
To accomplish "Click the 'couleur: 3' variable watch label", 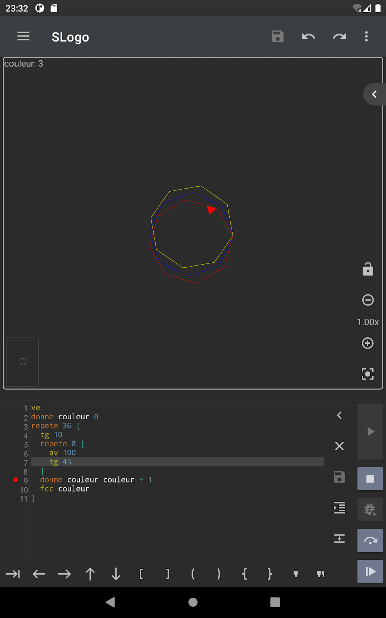I will [x=24, y=63].
